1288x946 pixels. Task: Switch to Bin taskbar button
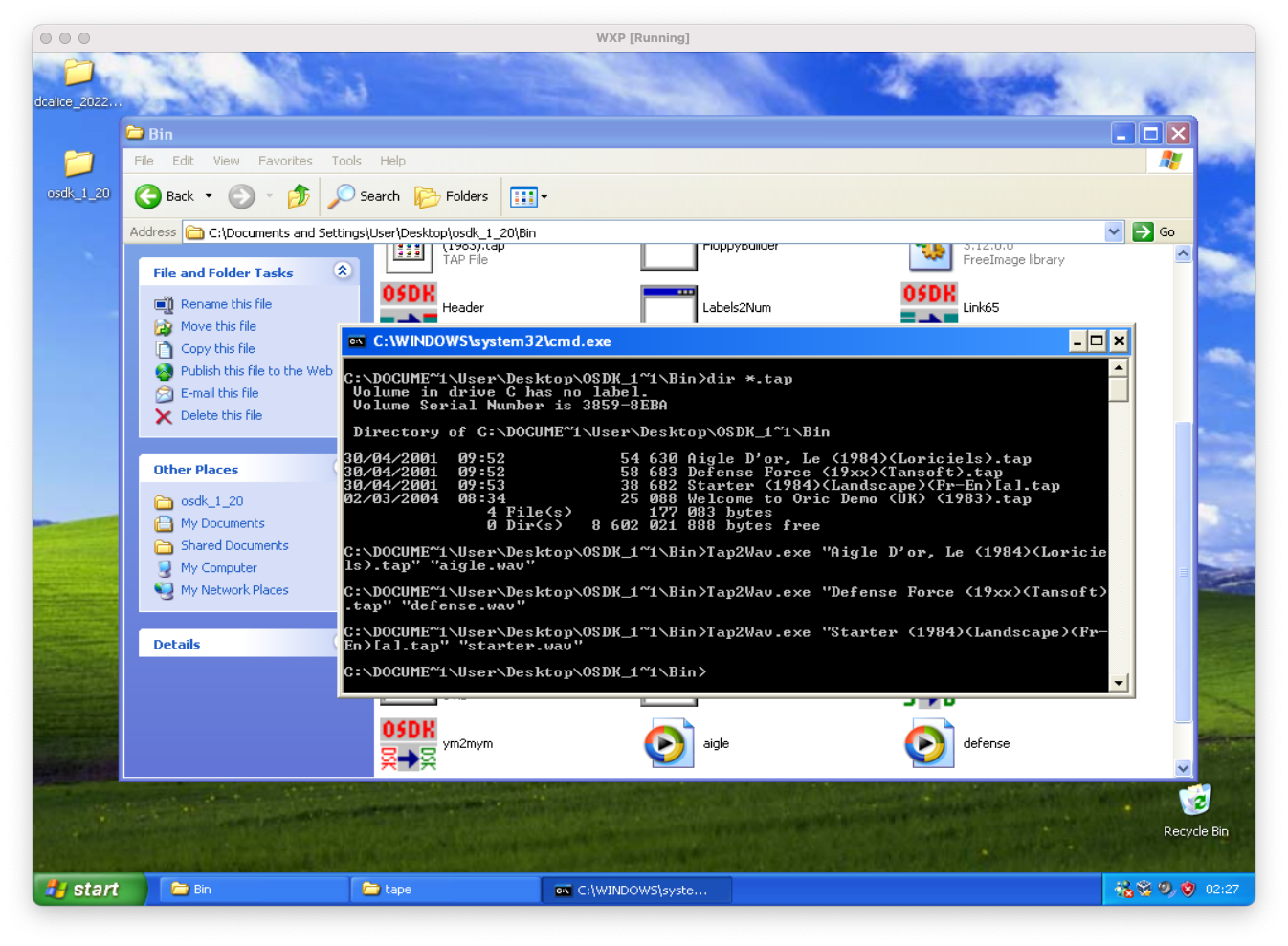click(253, 890)
